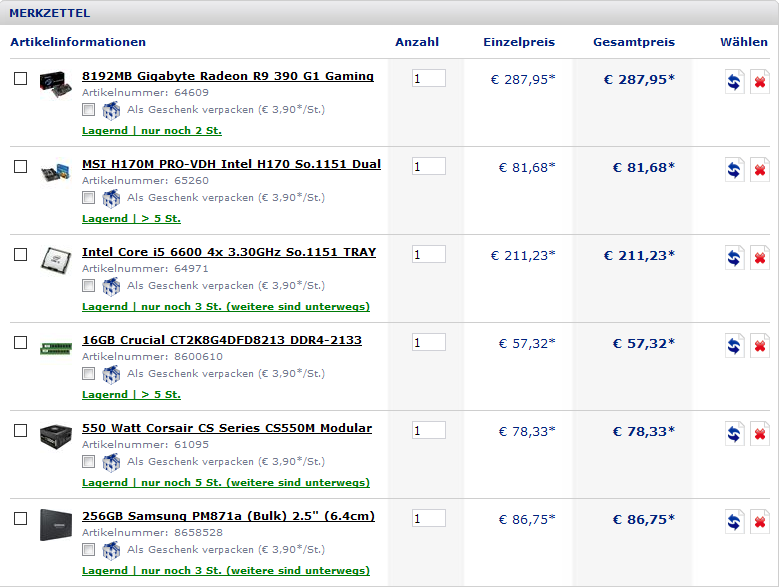This screenshot has height=587, width=779.
Task: Enable gift wrapping for Corsair CS550M
Action: pos(88,461)
